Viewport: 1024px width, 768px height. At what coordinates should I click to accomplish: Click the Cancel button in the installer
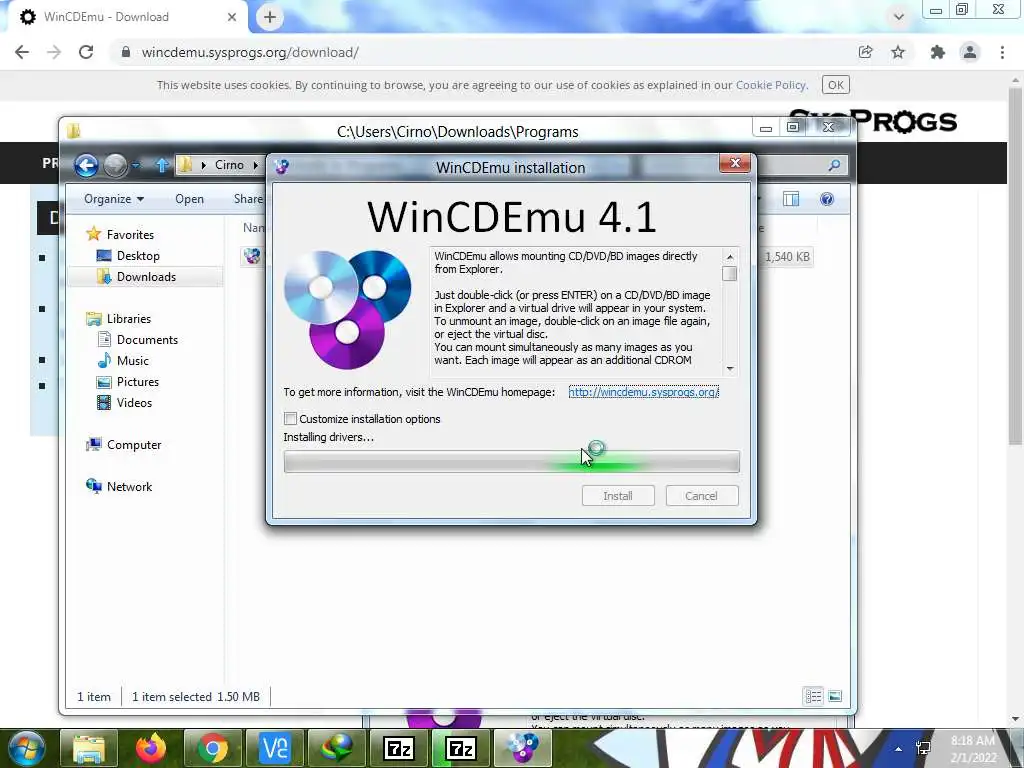pos(702,496)
